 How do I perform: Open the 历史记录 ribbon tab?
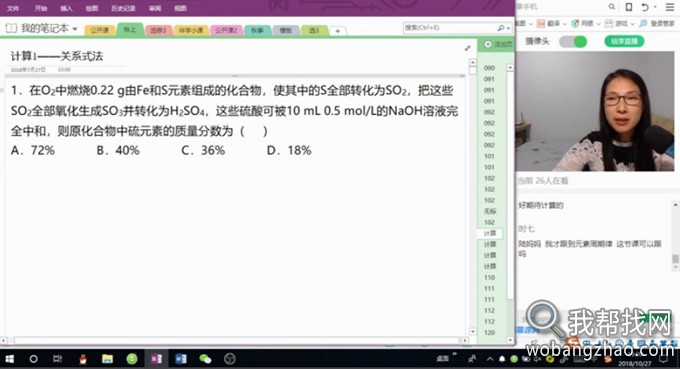(x=123, y=8)
